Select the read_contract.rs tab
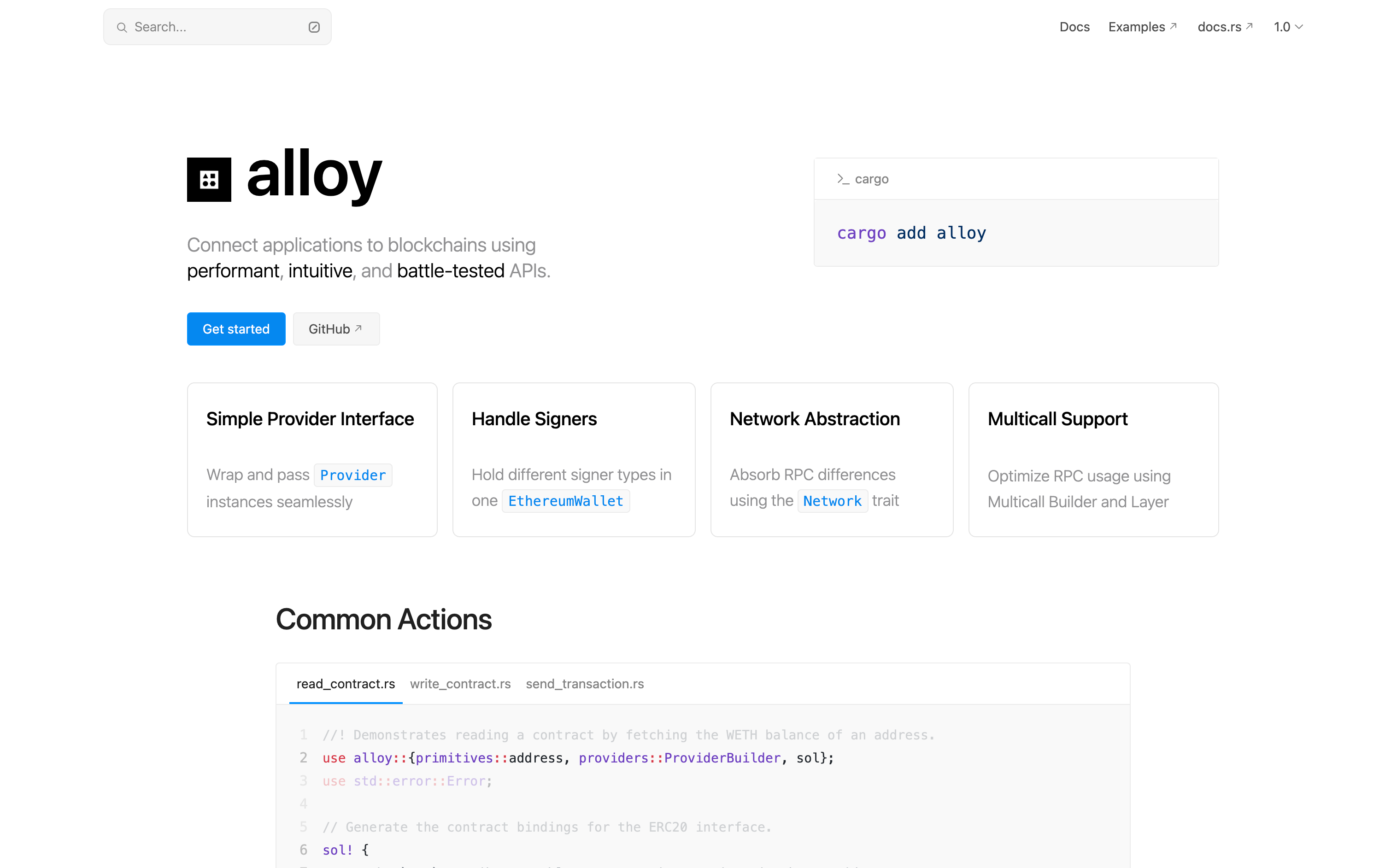The image size is (1397, 868). point(346,684)
